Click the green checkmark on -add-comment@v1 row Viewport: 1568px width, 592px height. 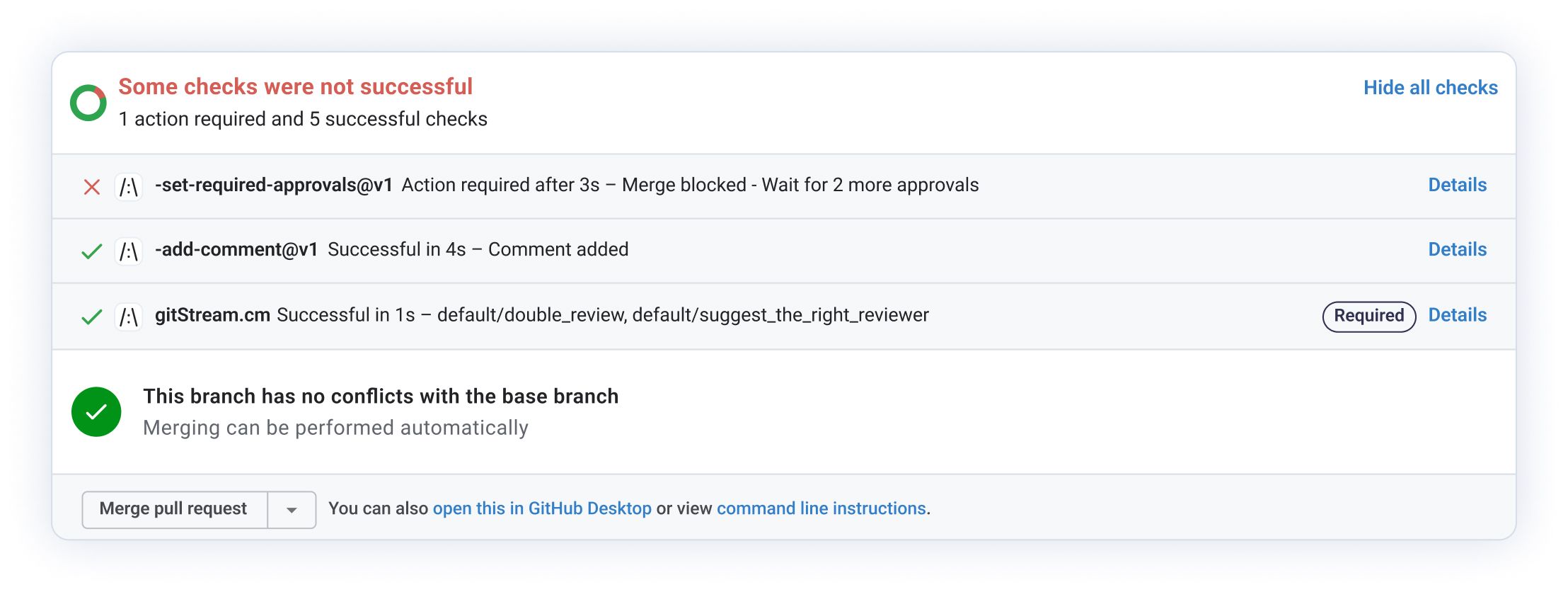click(92, 251)
